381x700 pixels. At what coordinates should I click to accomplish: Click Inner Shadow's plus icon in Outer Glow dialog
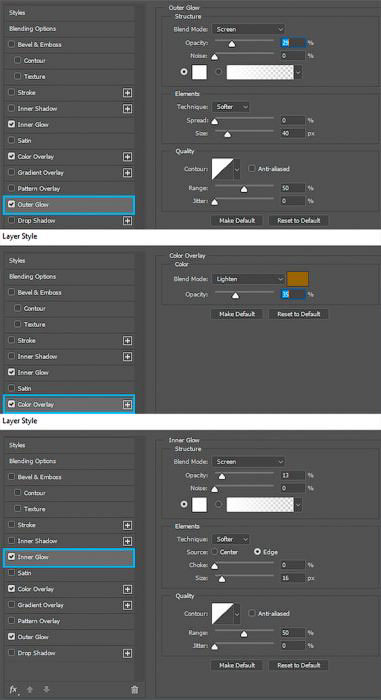click(x=127, y=108)
